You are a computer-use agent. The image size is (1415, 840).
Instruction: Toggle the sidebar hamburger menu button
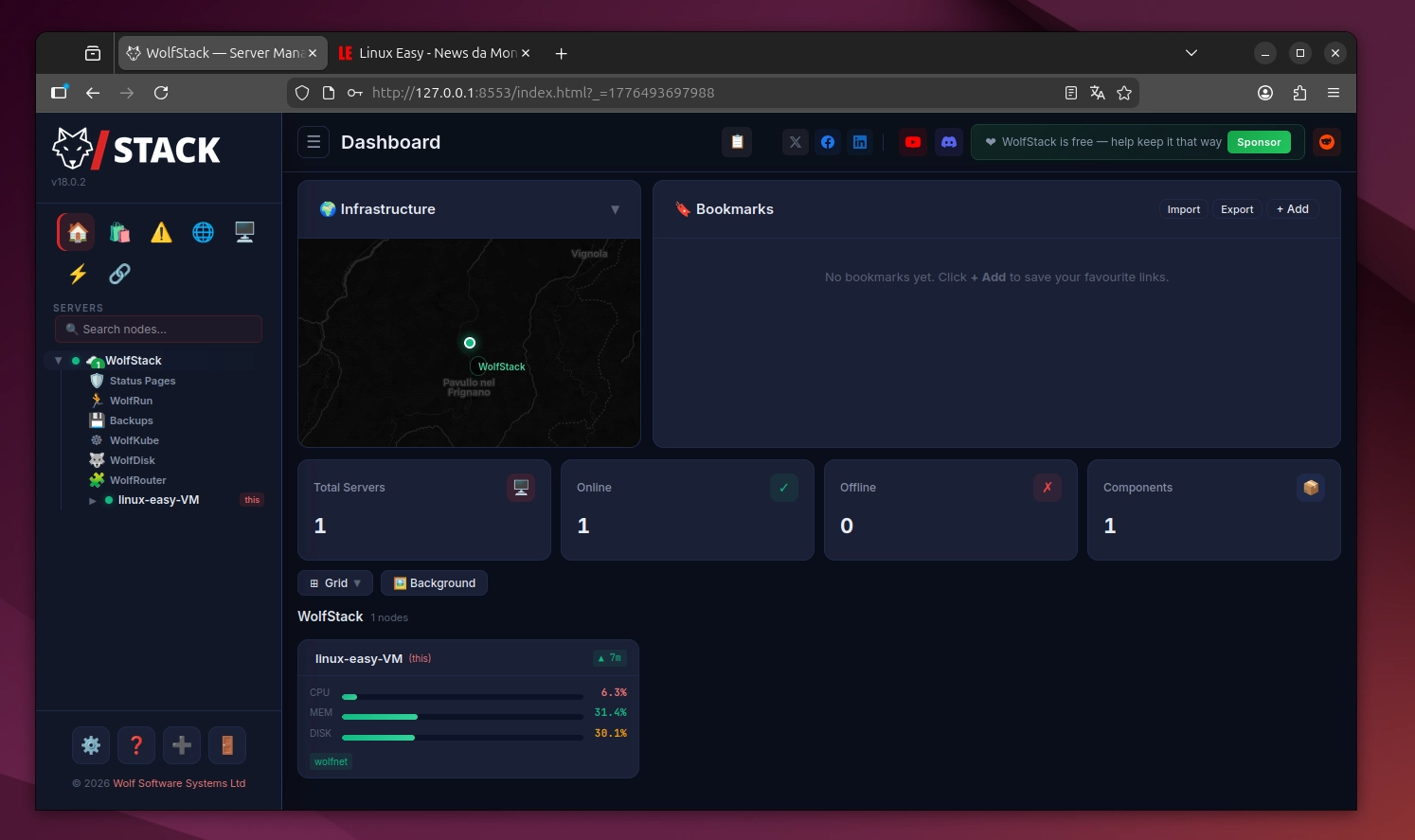(x=313, y=142)
